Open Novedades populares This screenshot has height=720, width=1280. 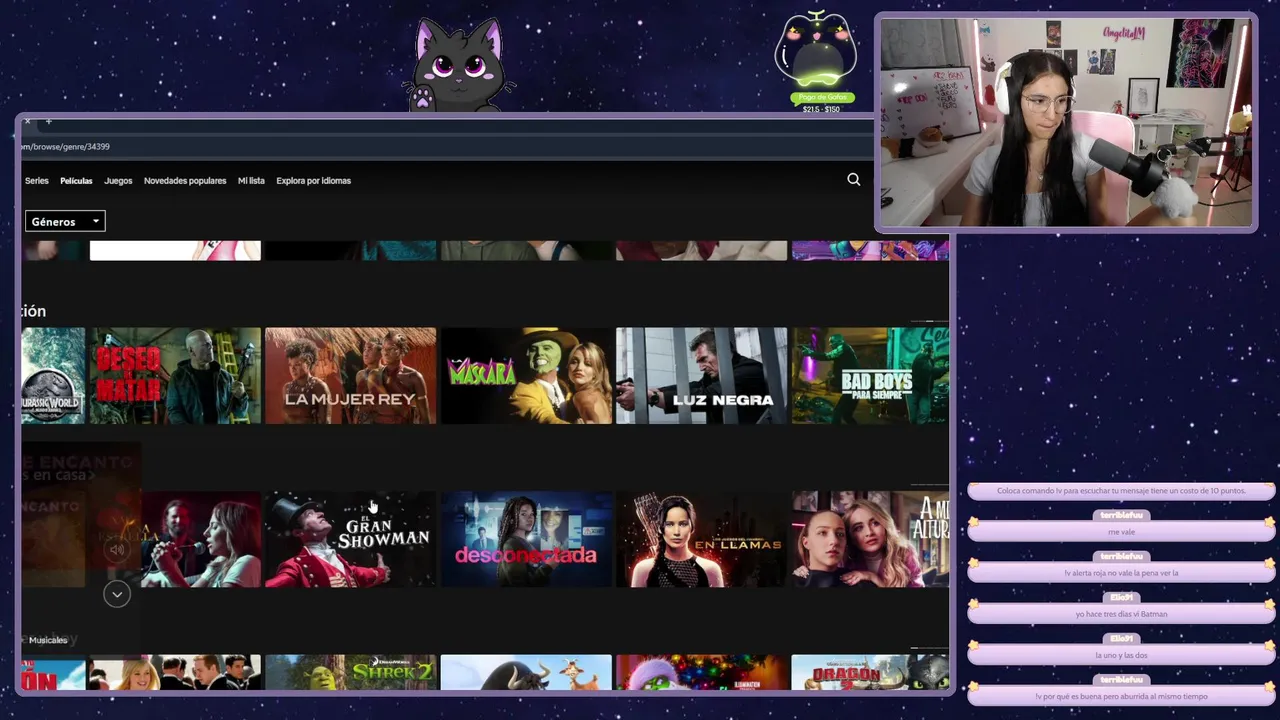(185, 181)
